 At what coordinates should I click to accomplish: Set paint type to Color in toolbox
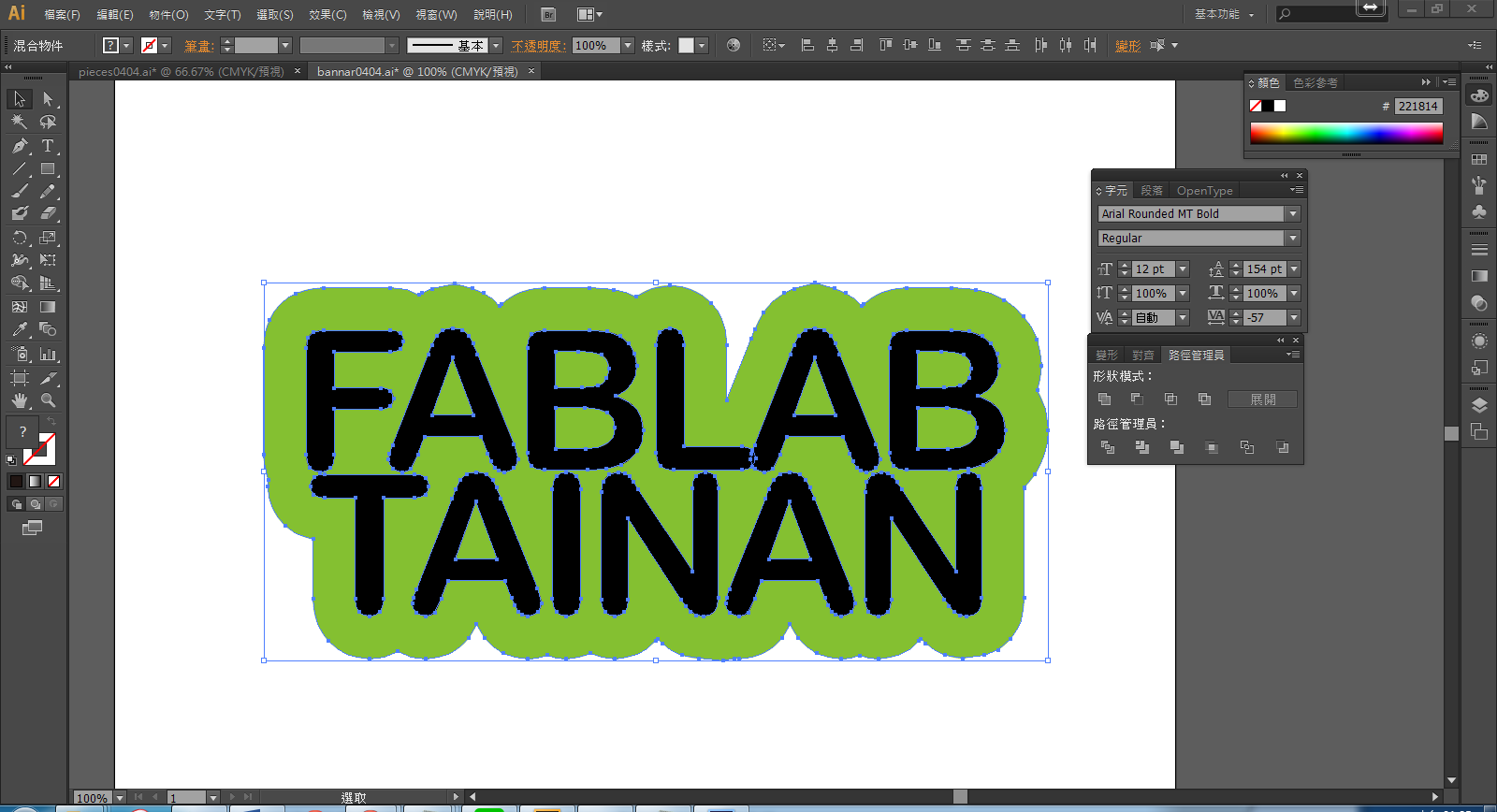click(x=16, y=481)
